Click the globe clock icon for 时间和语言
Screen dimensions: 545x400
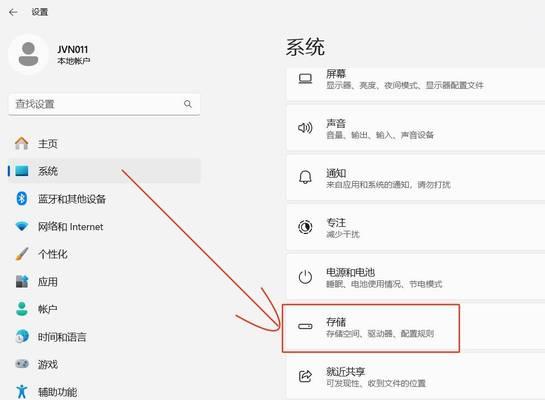click(x=22, y=336)
